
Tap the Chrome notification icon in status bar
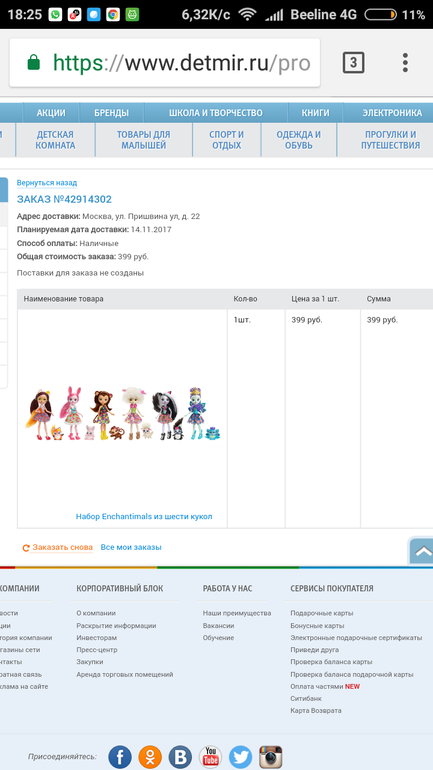coord(113,15)
